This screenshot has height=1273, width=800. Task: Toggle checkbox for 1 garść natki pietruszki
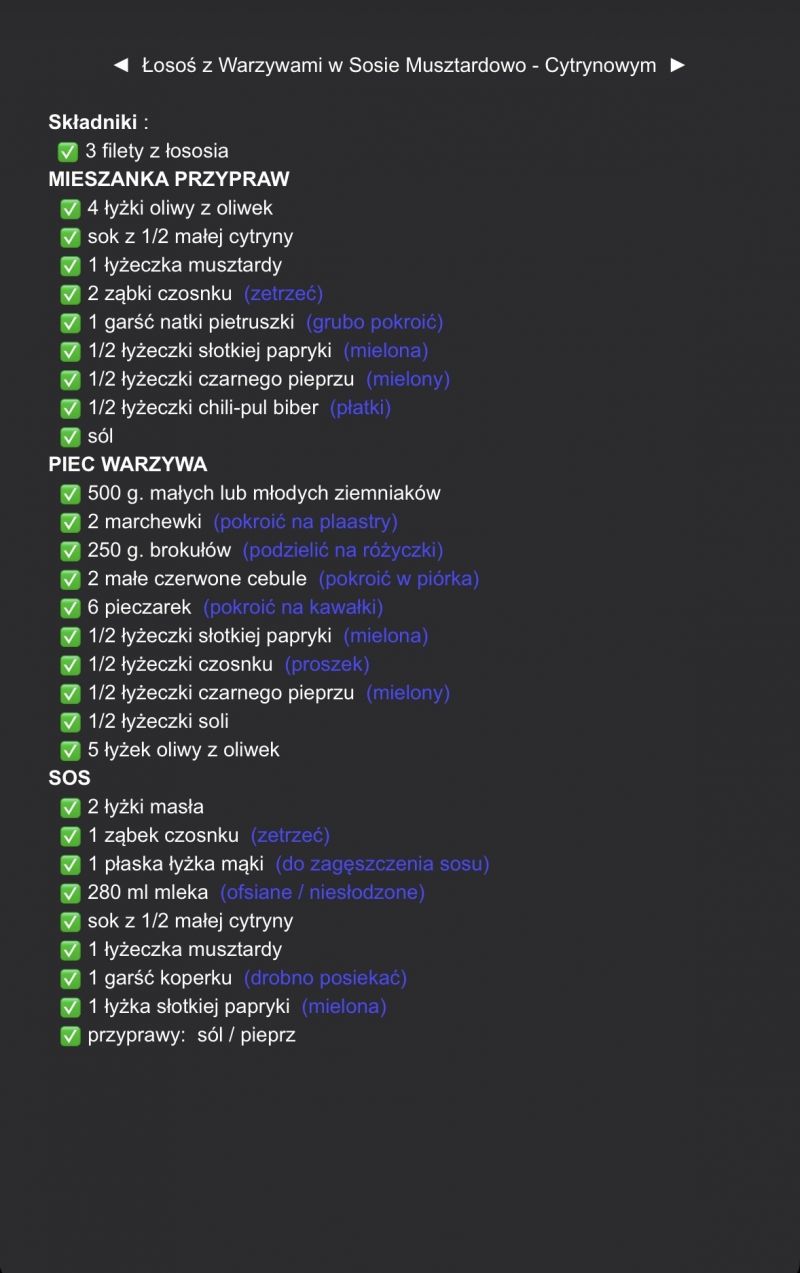tap(70, 323)
